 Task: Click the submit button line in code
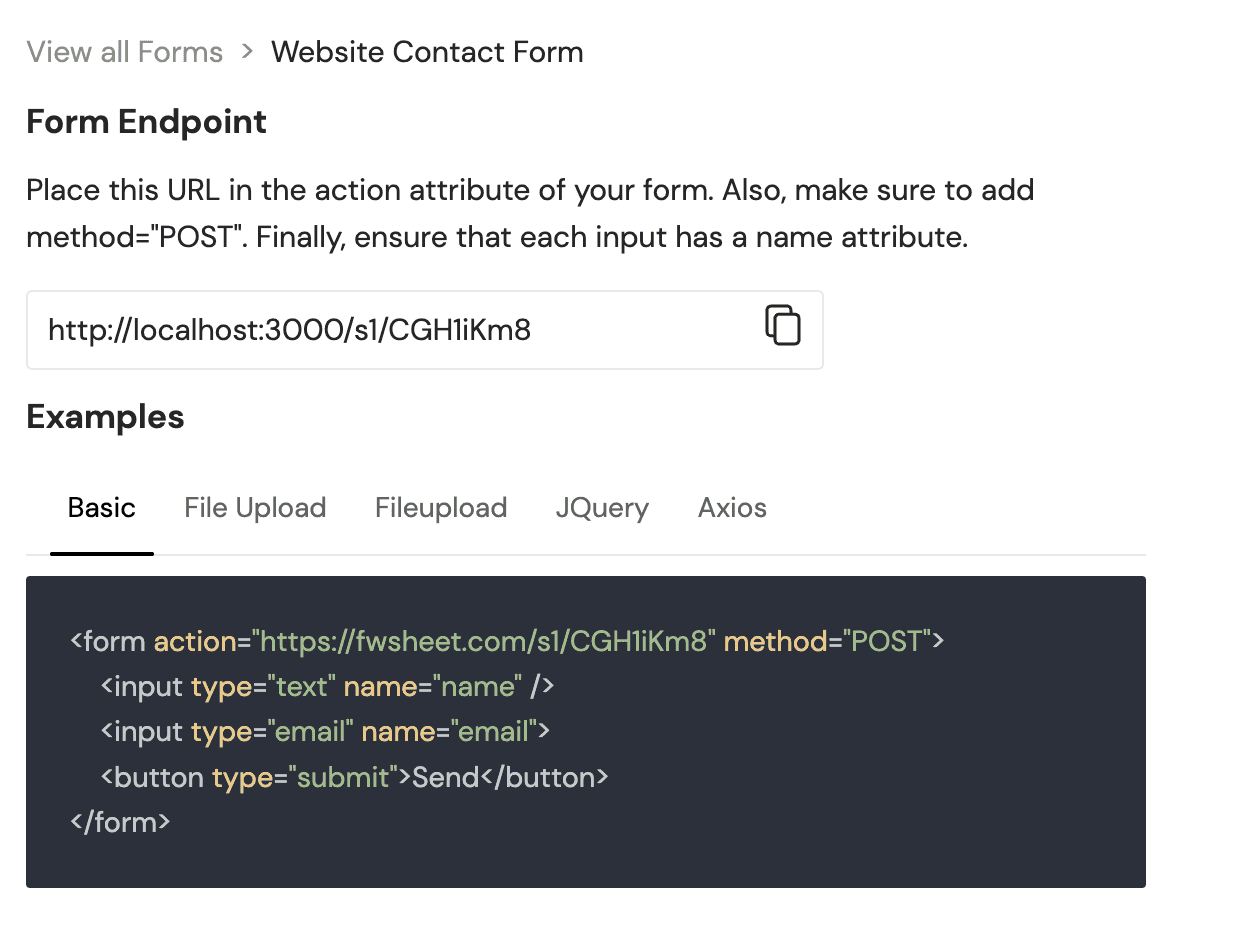(x=354, y=777)
